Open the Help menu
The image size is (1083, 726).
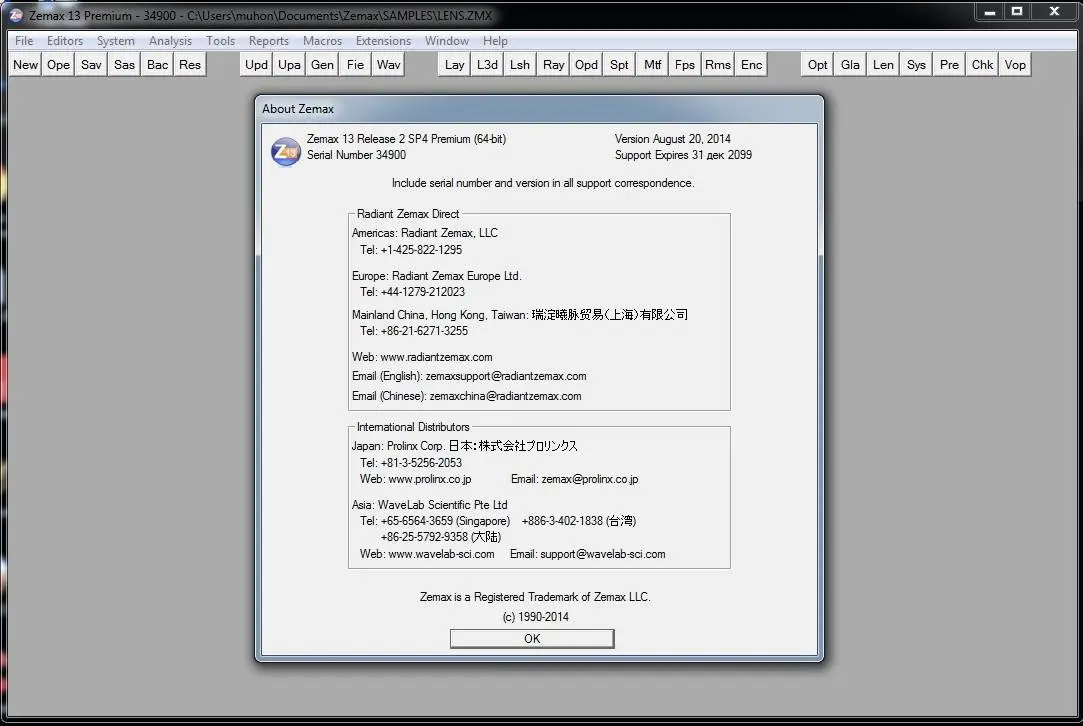pyautogui.click(x=495, y=41)
